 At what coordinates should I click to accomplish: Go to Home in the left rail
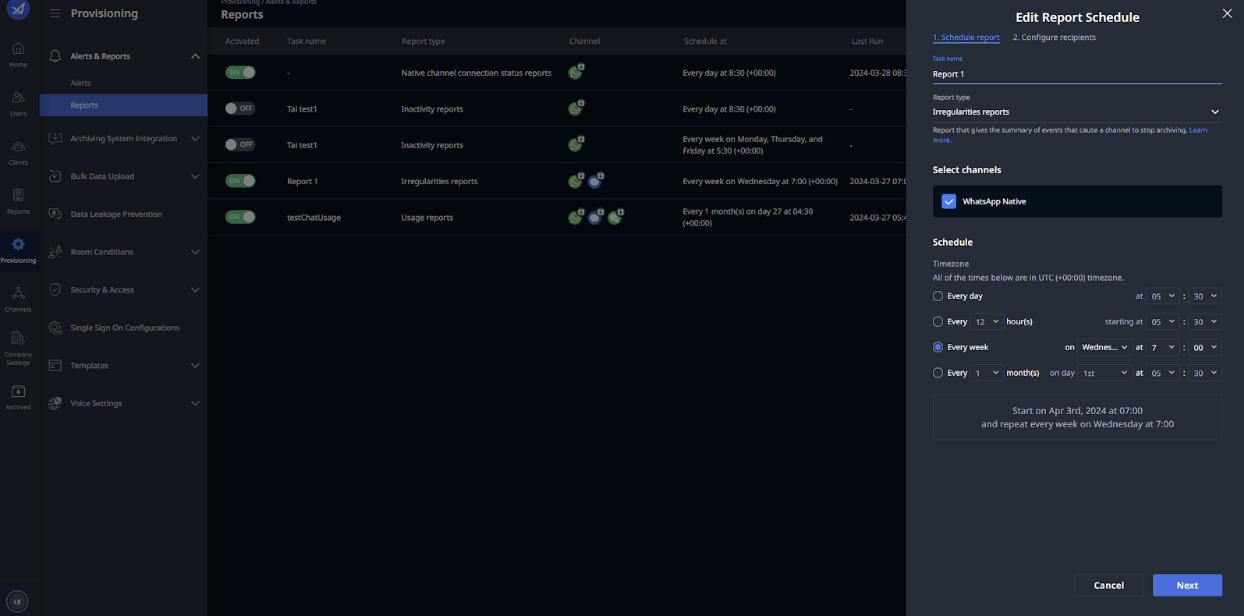tap(18, 54)
